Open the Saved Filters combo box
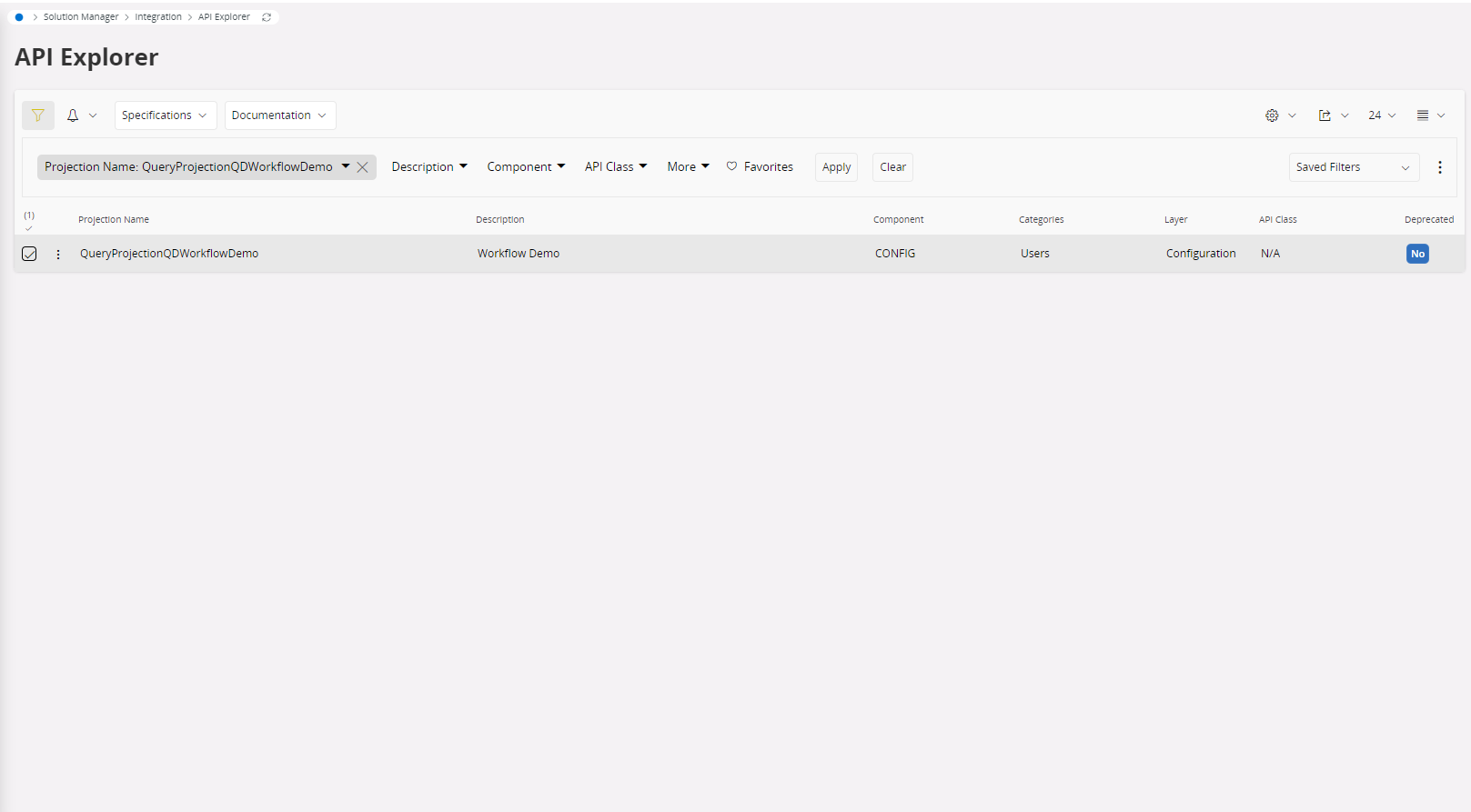Screen dimensions: 1471x812 (1353, 167)
